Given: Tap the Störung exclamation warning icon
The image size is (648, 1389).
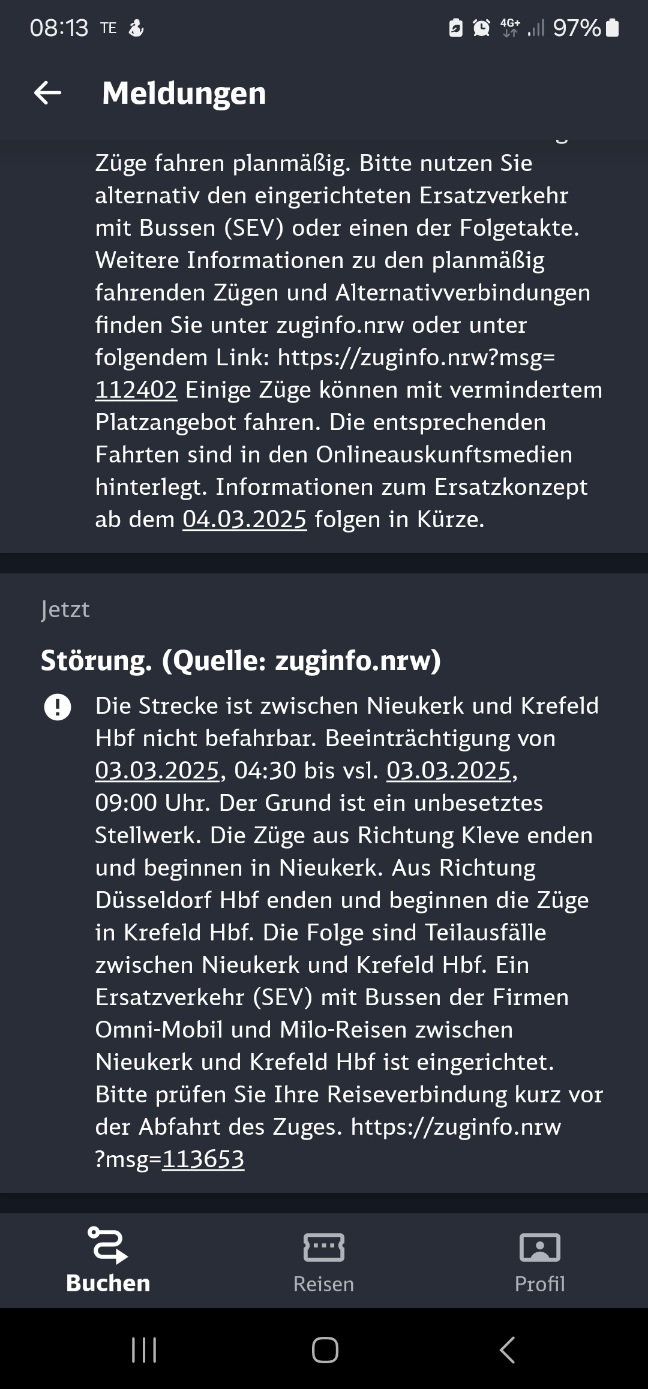Looking at the screenshot, I should [58, 708].
